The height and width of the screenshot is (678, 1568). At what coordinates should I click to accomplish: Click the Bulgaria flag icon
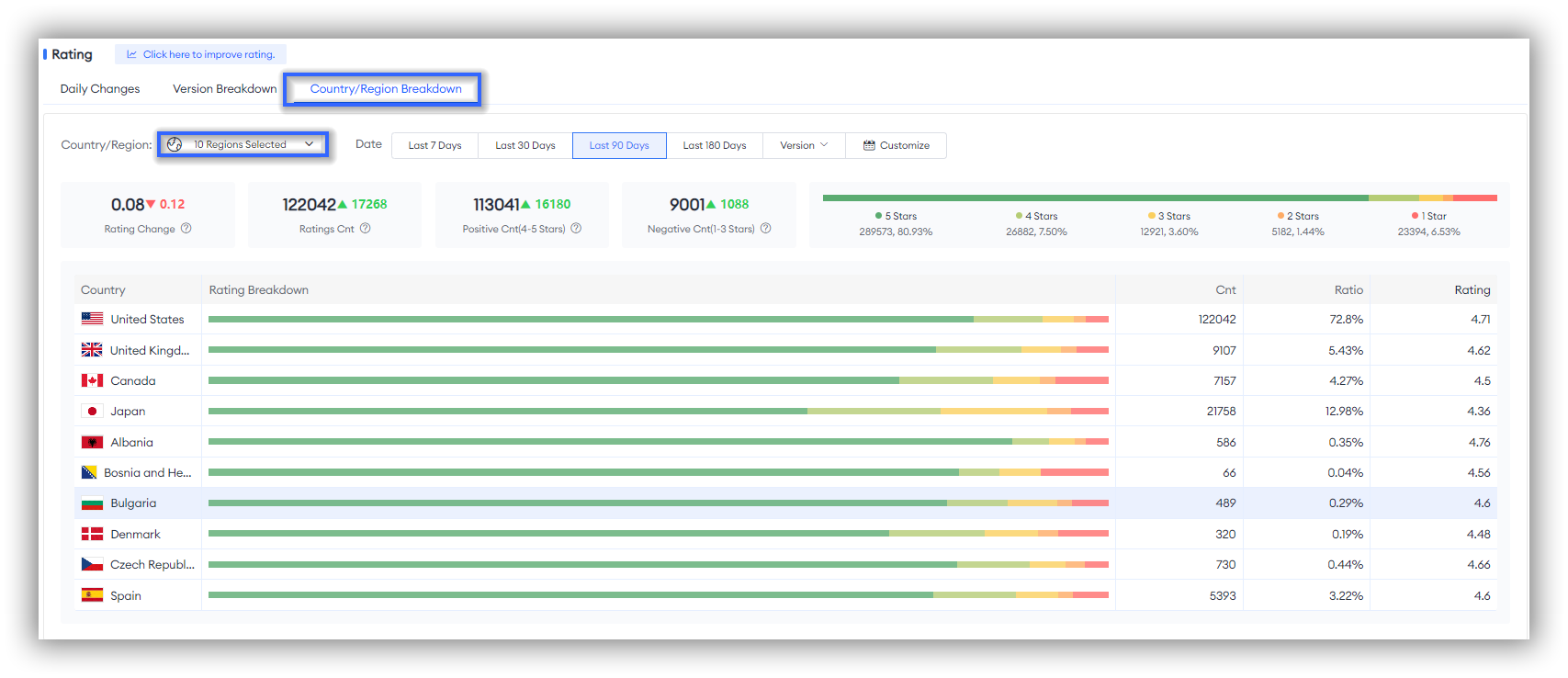(x=92, y=503)
